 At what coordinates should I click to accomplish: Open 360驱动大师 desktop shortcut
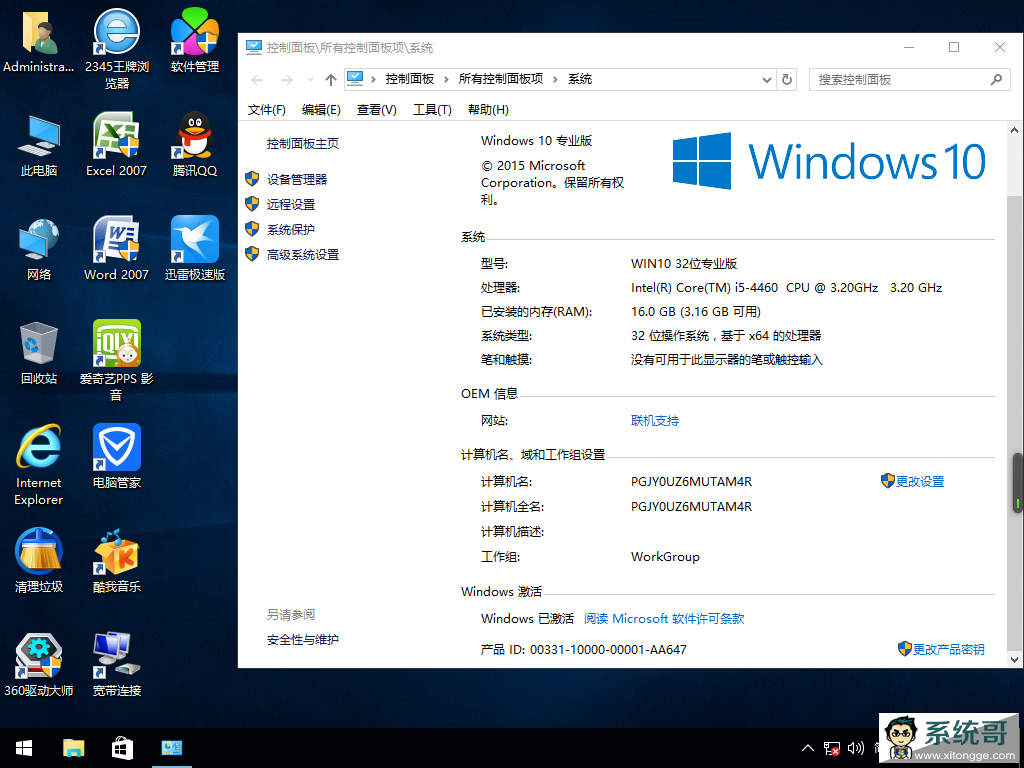[39, 665]
